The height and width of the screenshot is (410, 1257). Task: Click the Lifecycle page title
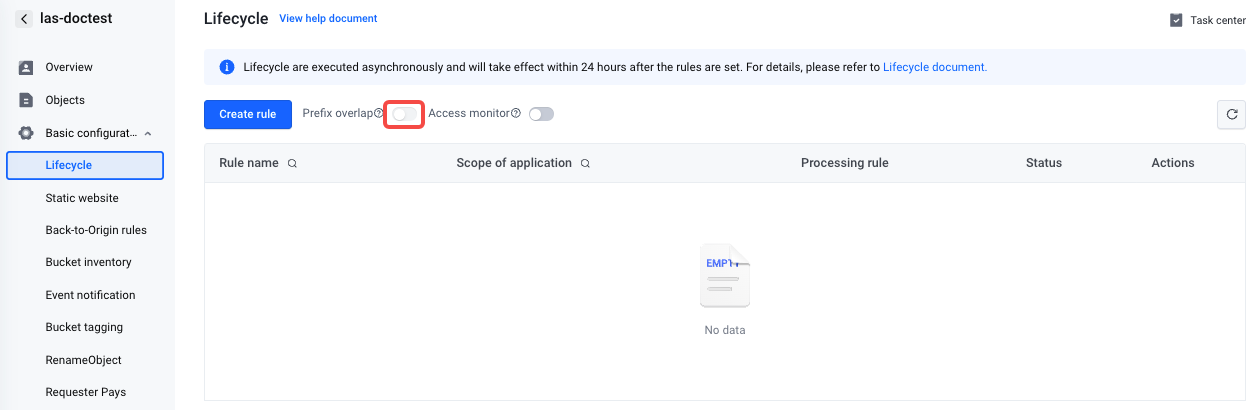tap(236, 18)
